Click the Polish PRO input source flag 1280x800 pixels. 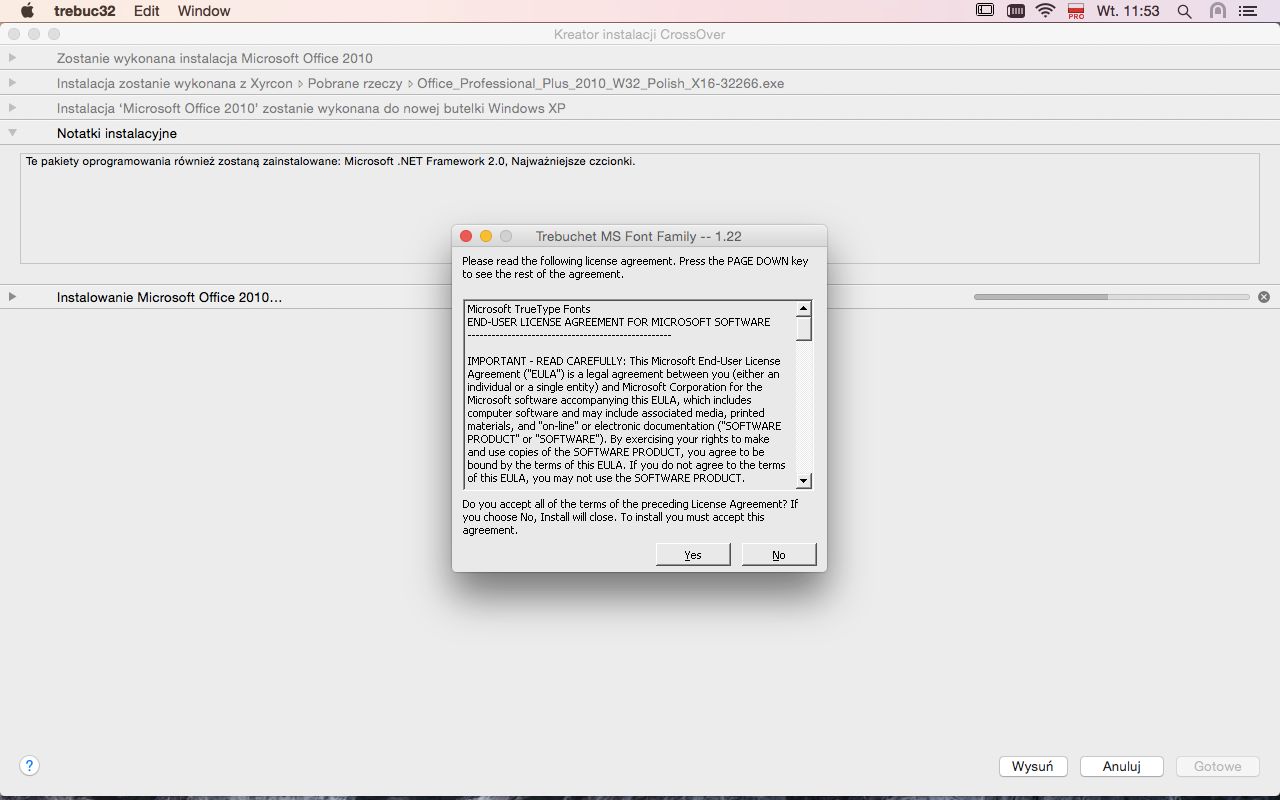click(x=1077, y=11)
